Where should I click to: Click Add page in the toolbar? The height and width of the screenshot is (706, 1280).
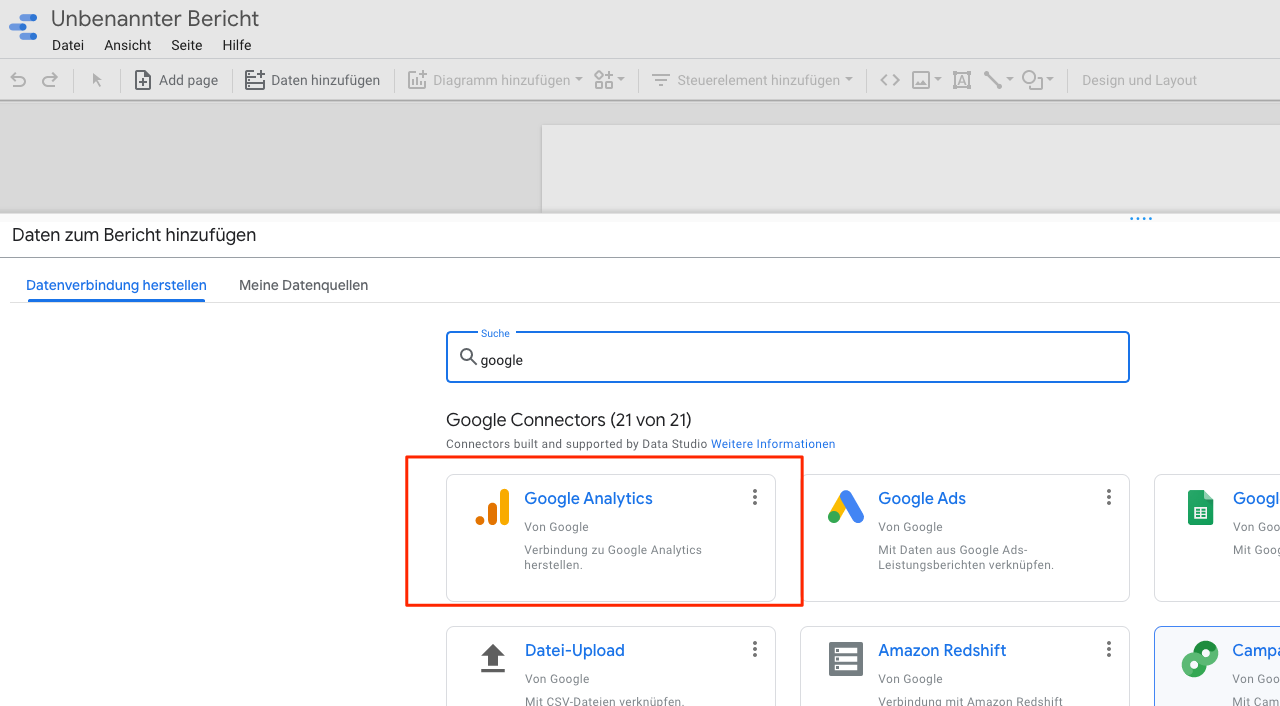176,80
